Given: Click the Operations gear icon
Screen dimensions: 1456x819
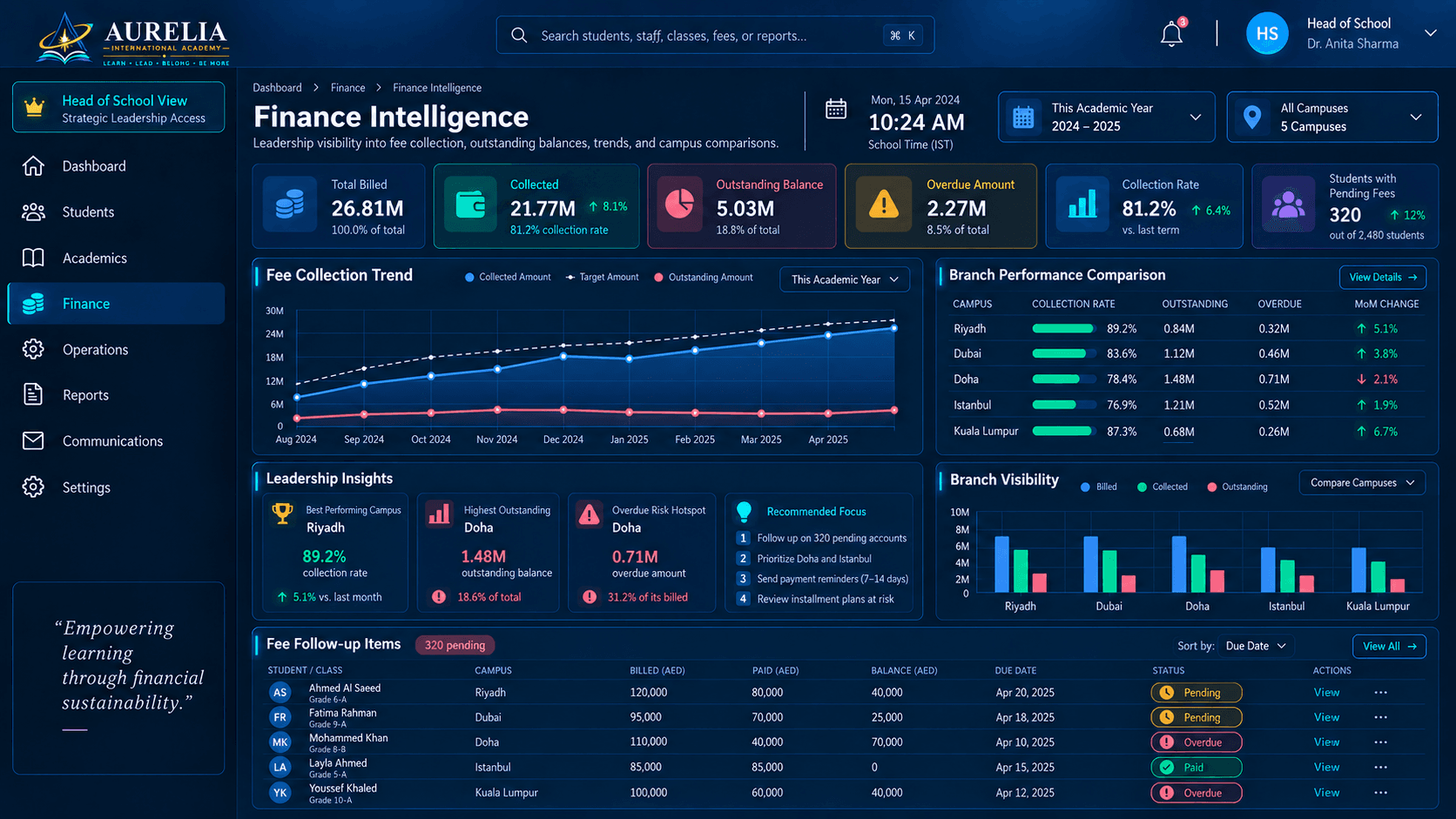Looking at the screenshot, I should pos(33,349).
